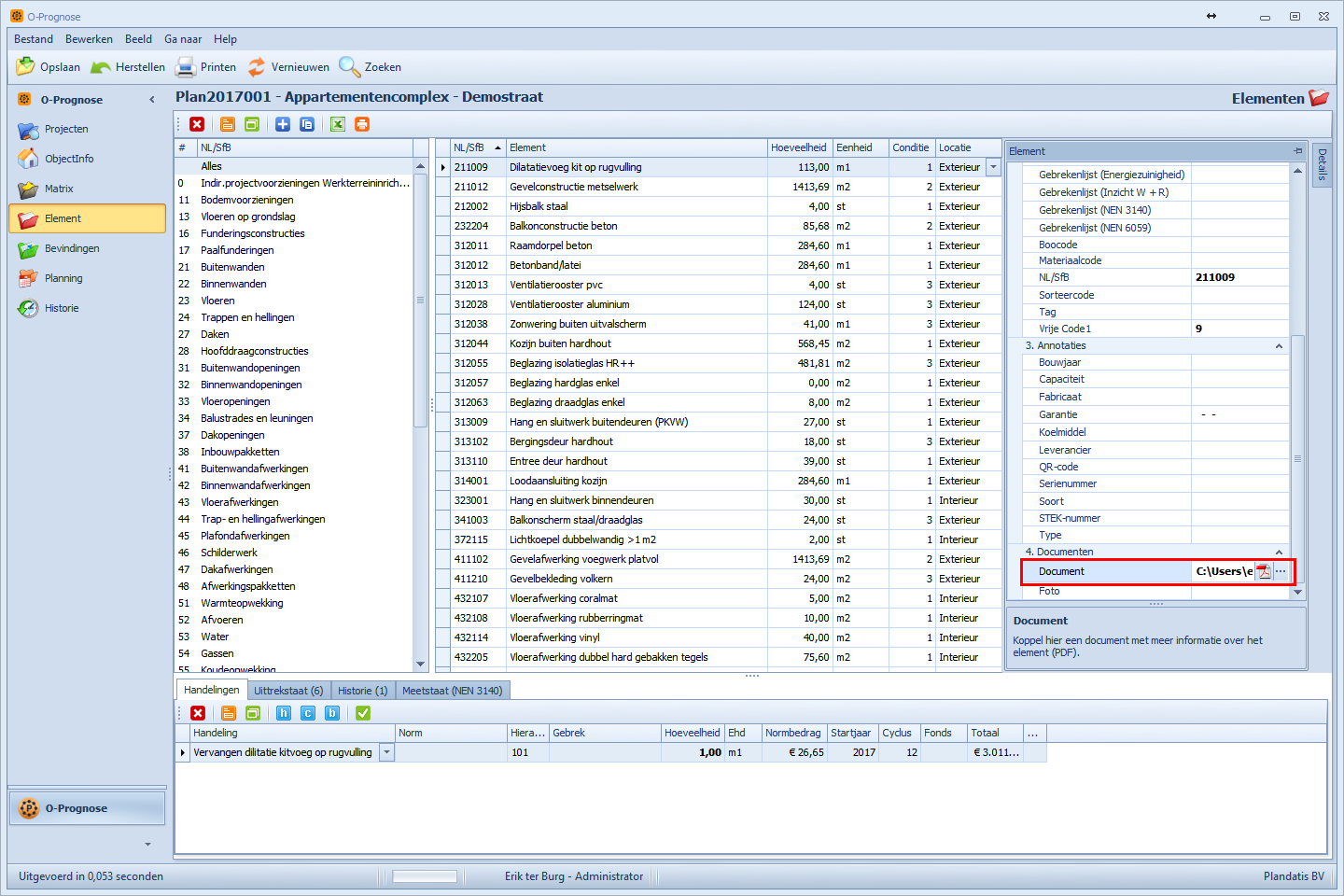Click Hoeveelheid column header in elements grid
Screen dimensions: 1344x896
(x=799, y=147)
